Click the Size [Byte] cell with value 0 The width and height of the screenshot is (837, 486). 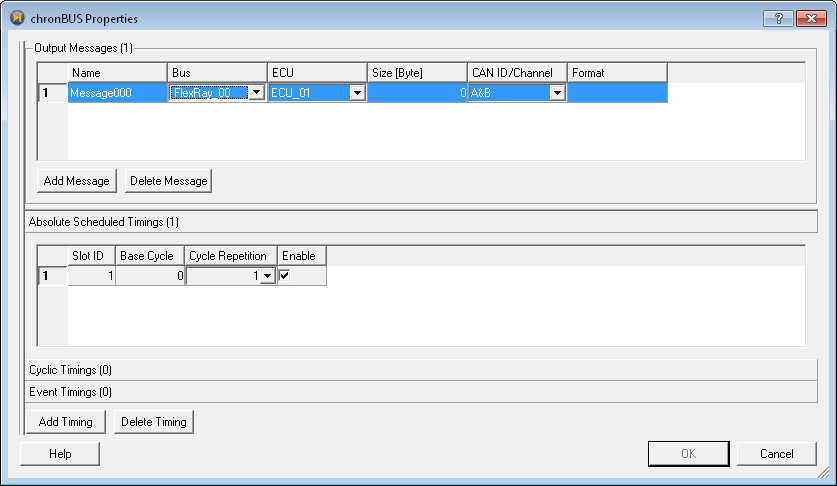[417, 92]
